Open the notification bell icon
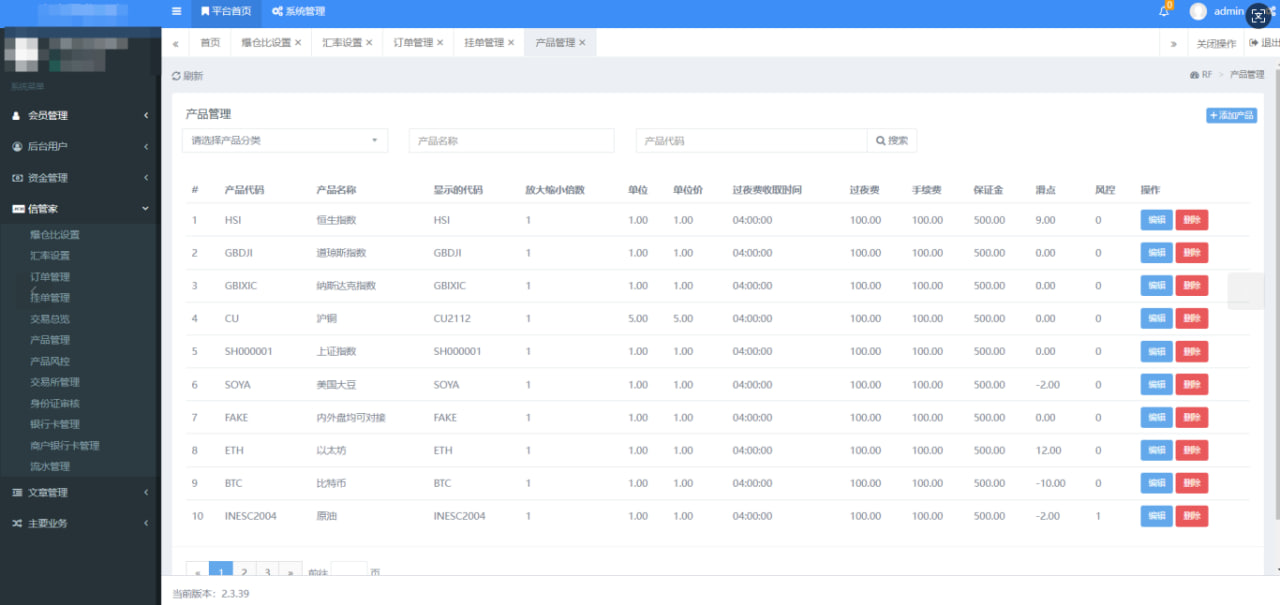The width and height of the screenshot is (1280, 605). pos(1164,12)
